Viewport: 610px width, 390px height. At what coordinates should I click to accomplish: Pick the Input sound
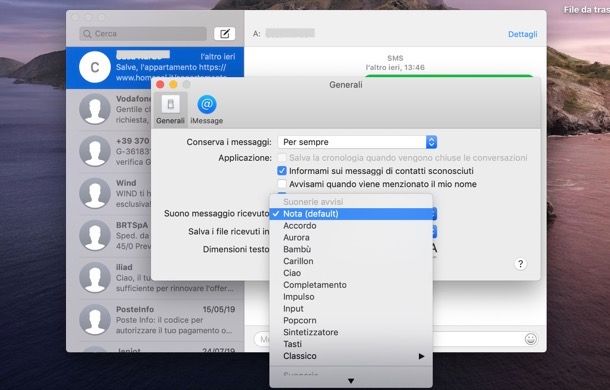[351, 309]
